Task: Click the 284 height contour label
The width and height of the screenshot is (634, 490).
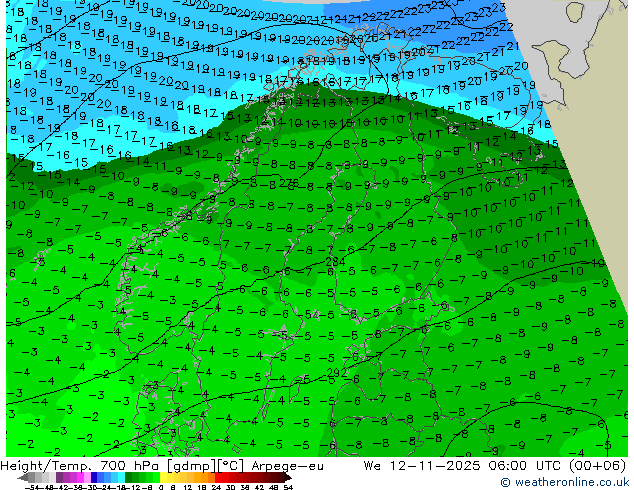Action: click(x=335, y=262)
